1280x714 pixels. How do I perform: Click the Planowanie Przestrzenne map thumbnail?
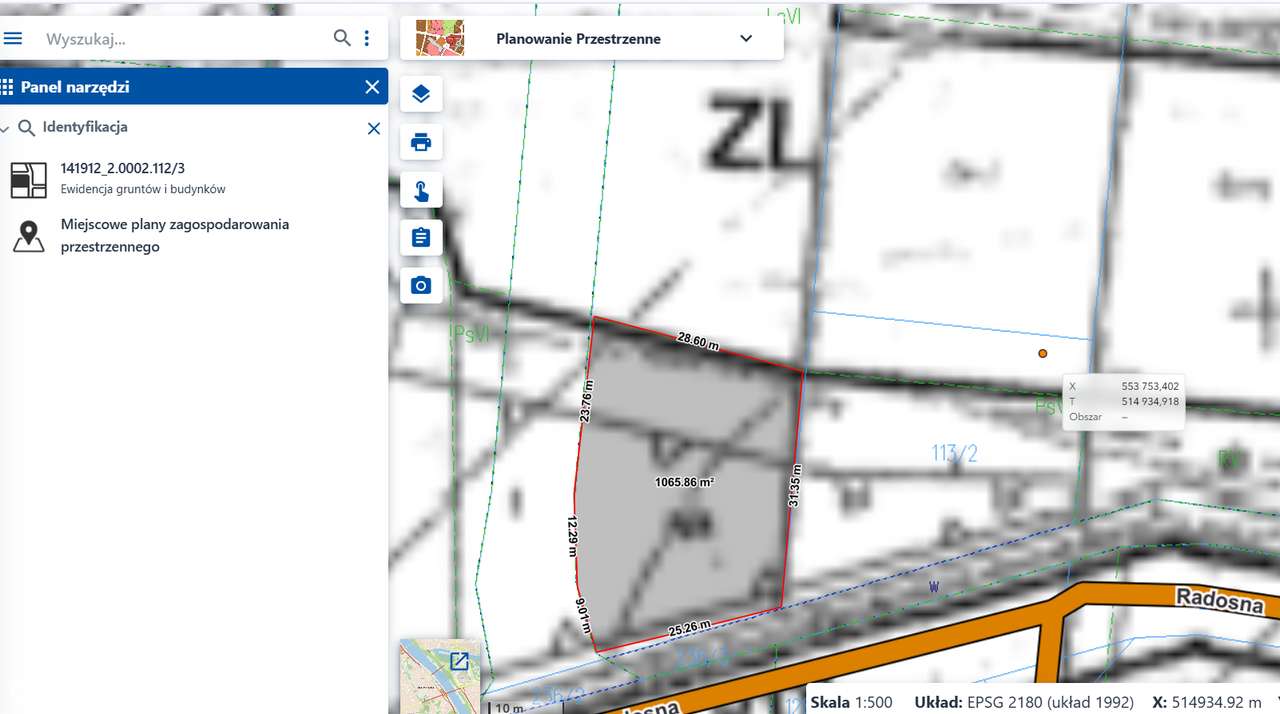(x=440, y=39)
